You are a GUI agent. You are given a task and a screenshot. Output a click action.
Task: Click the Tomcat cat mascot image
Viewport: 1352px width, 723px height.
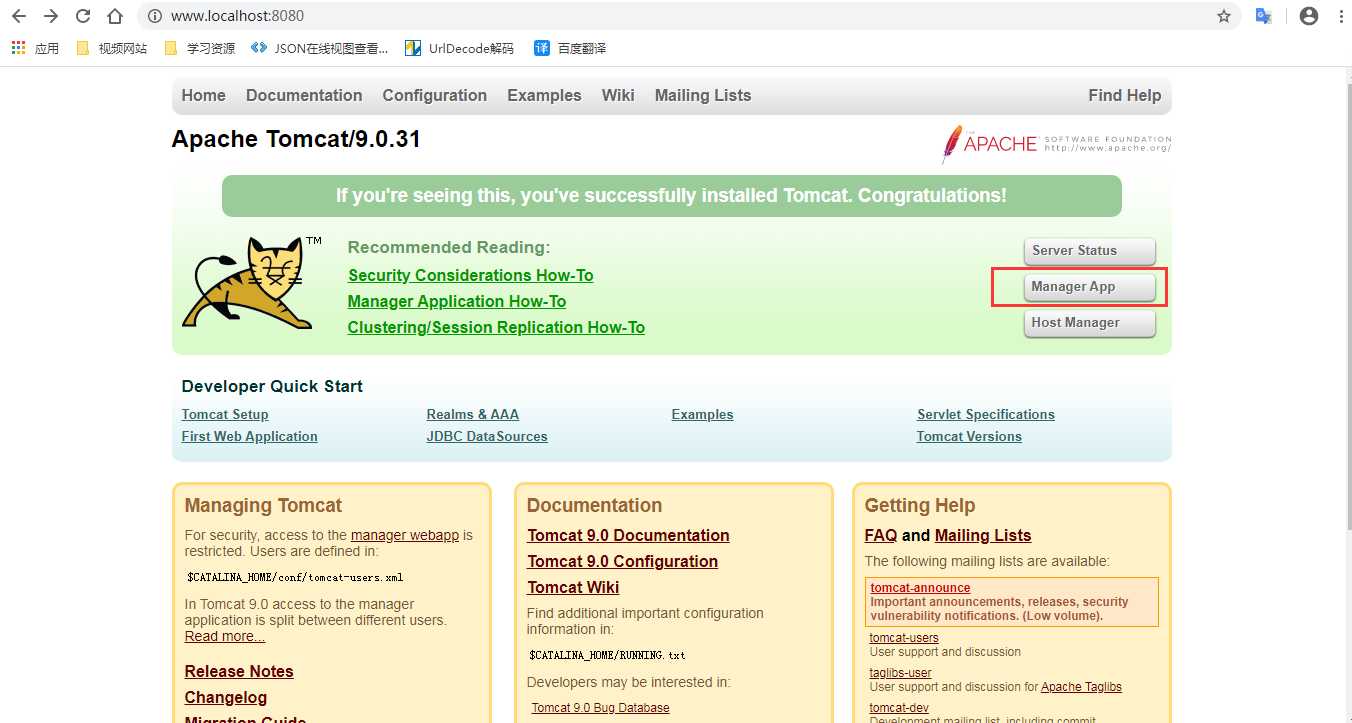[x=252, y=283]
